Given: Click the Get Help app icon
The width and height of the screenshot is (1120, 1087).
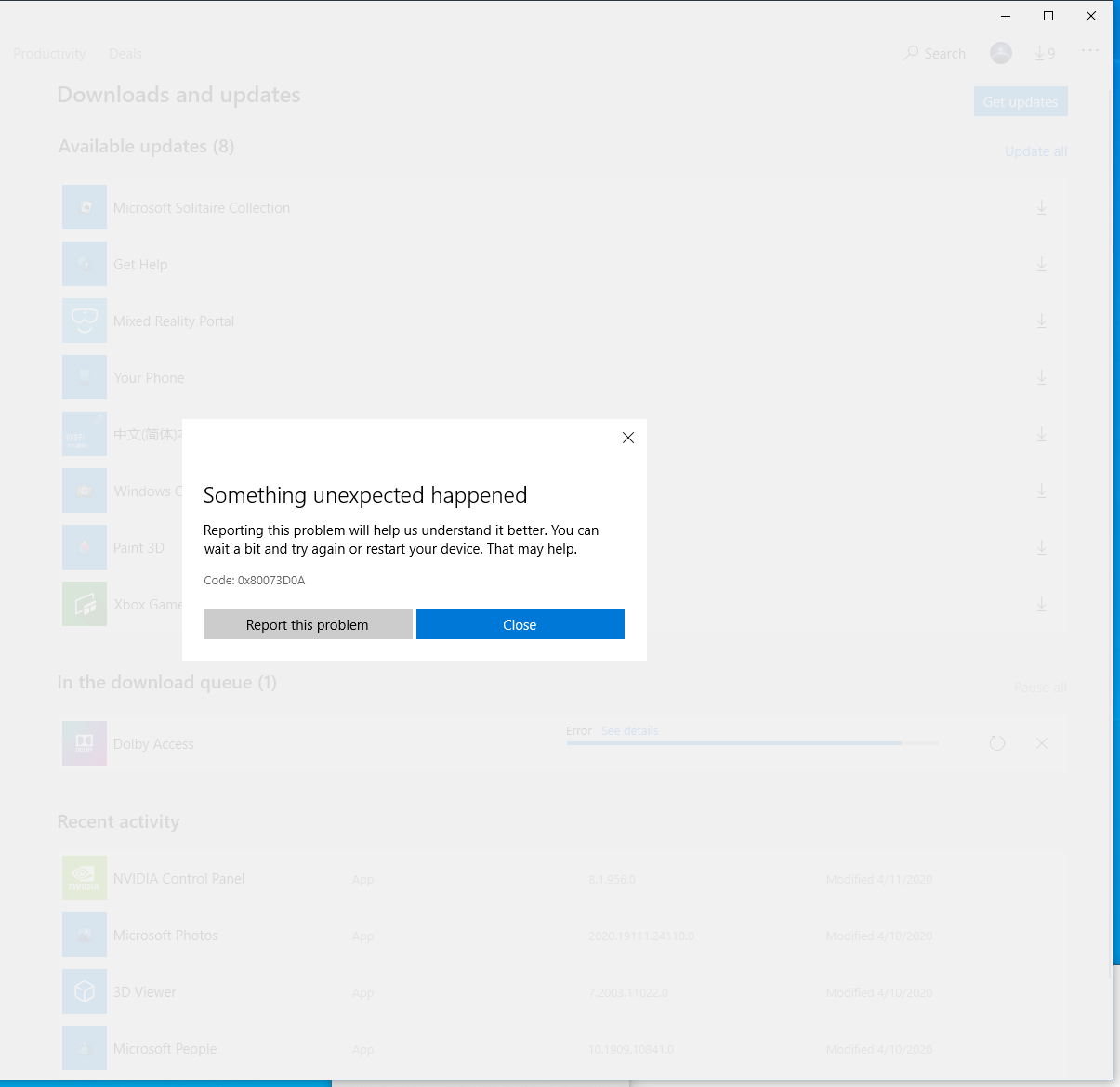Looking at the screenshot, I should 85,265.
